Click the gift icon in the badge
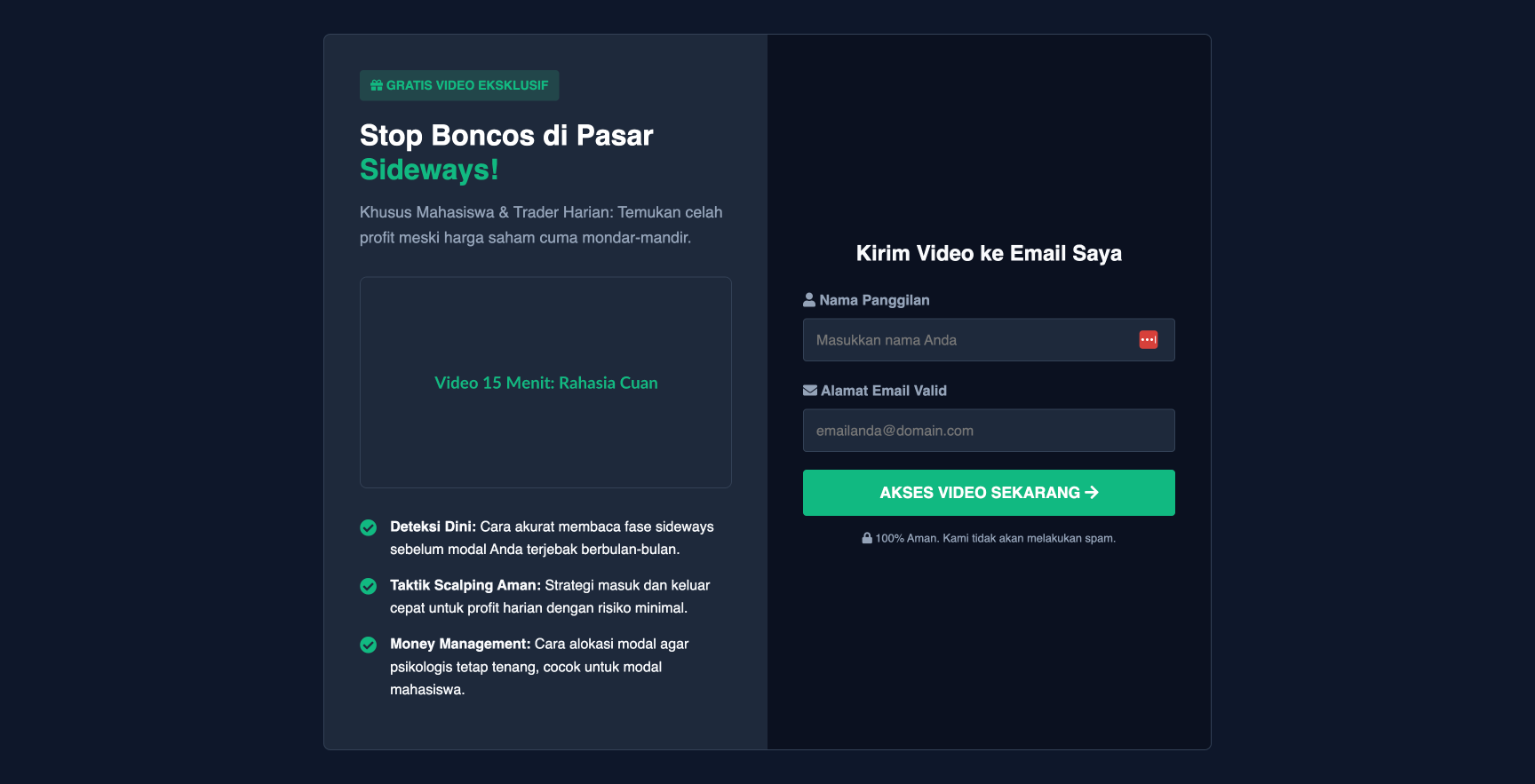This screenshot has height=784, width=1535. pyautogui.click(x=377, y=85)
